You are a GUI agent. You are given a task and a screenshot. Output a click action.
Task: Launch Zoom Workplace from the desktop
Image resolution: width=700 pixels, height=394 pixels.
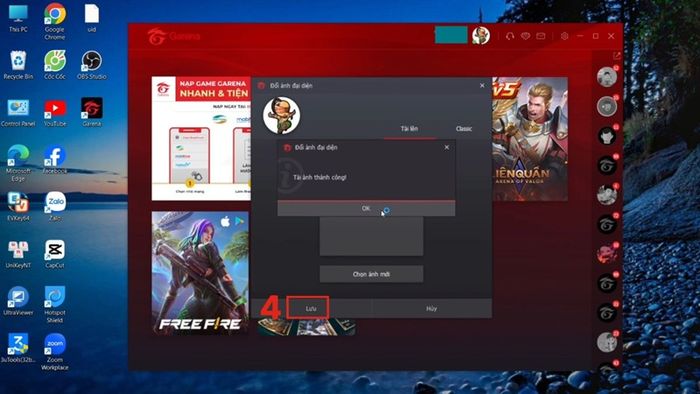click(54, 352)
